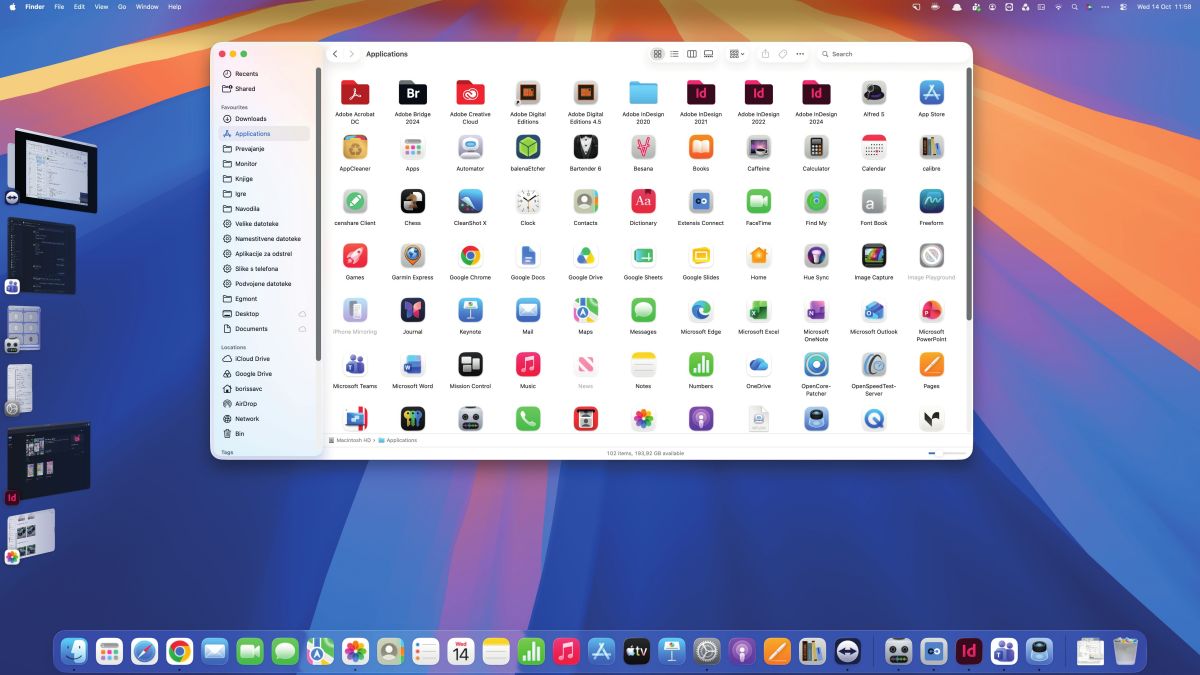This screenshot has width=1200, height=675.
Task: Open the group-by dropdown in toolbar
Action: pos(736,54)
